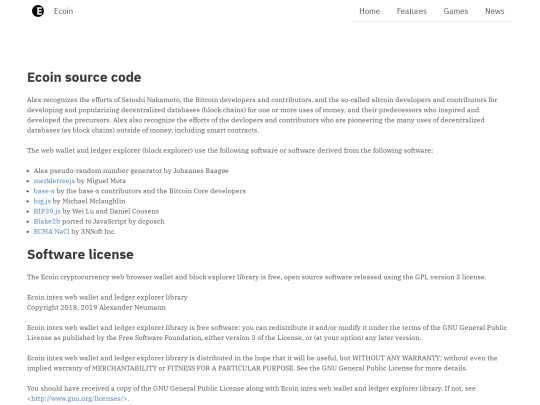The height and width of the screenshot is (405, 540).
Task: Open the big.js link
Action: pyautogui.click(x=42, y=201)
